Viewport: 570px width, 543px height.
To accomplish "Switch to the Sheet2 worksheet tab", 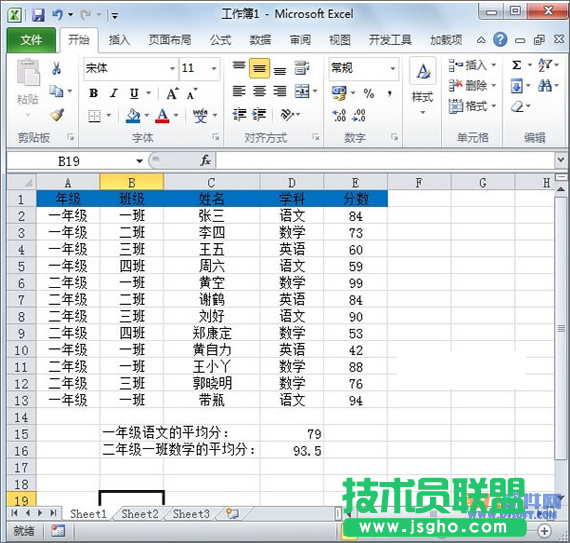I will 140,514.
